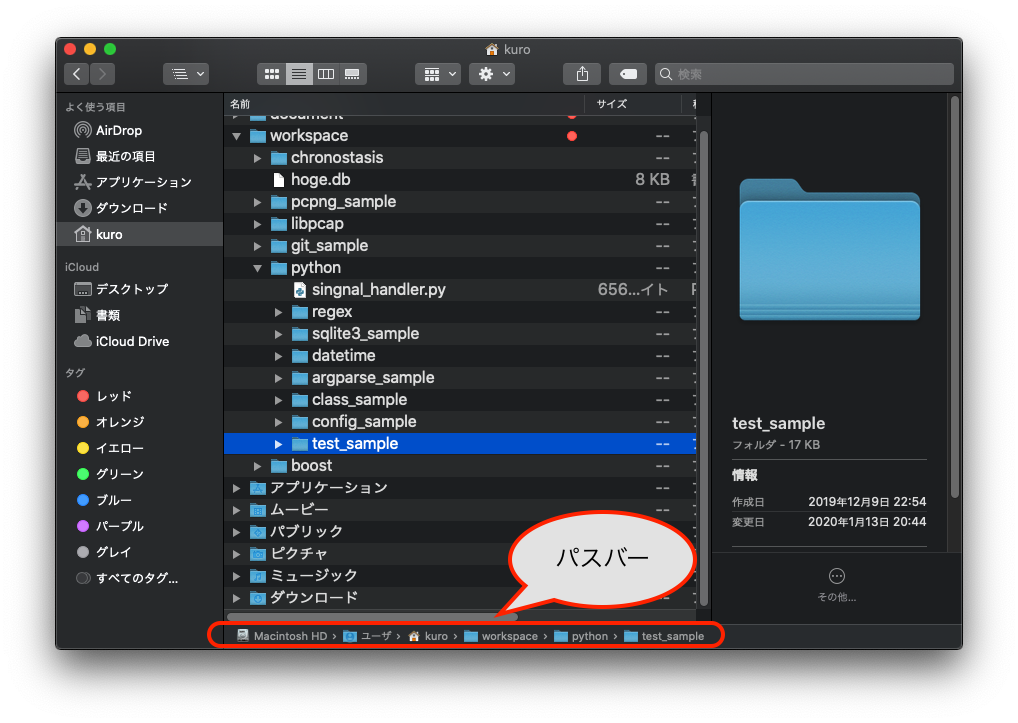The width and height of the screenshot is (1018, 723).
Task: Select the kuro home folder in sidebar
Action: point(139,234)
